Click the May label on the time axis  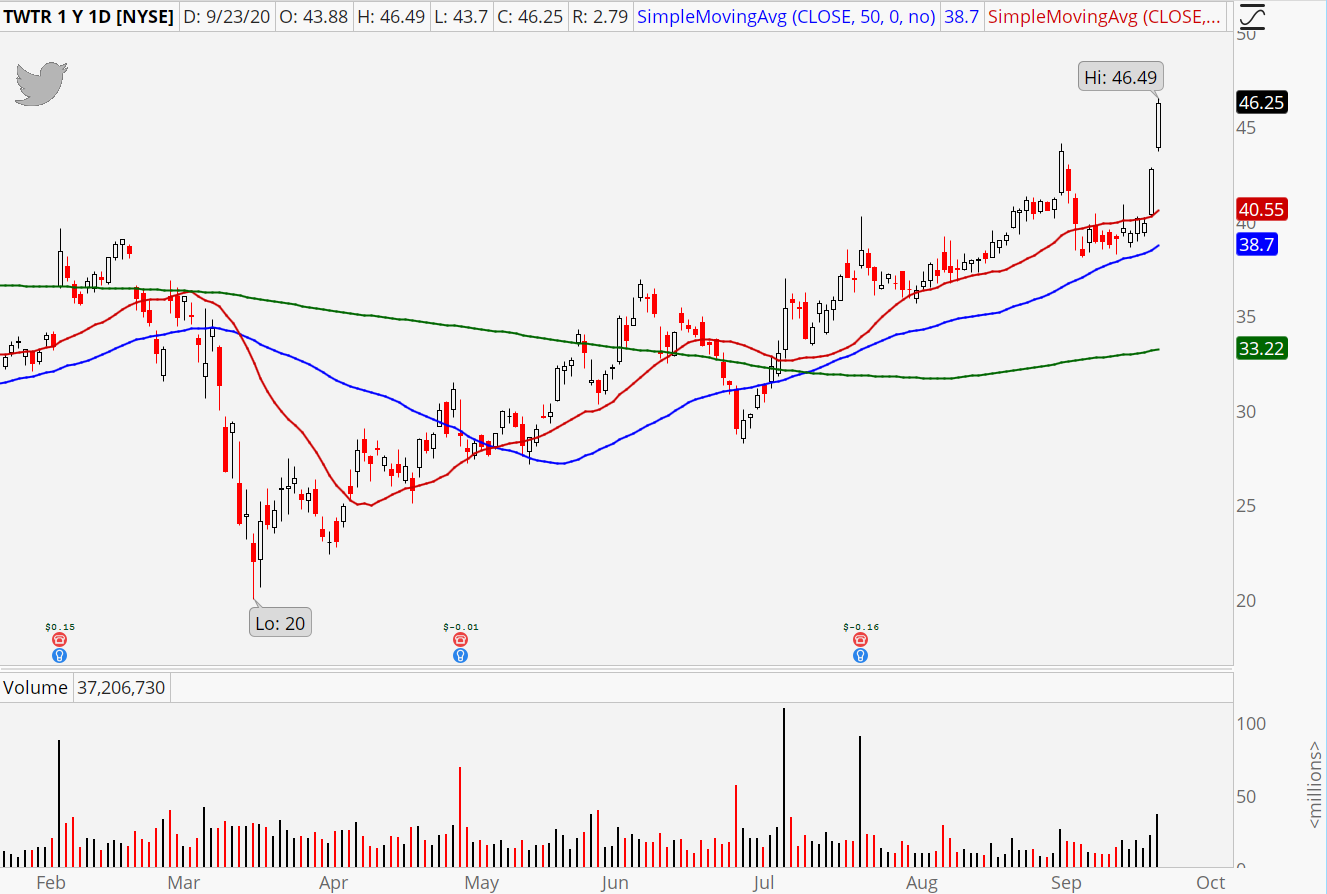pyautogui.click(x=482, y=882)
